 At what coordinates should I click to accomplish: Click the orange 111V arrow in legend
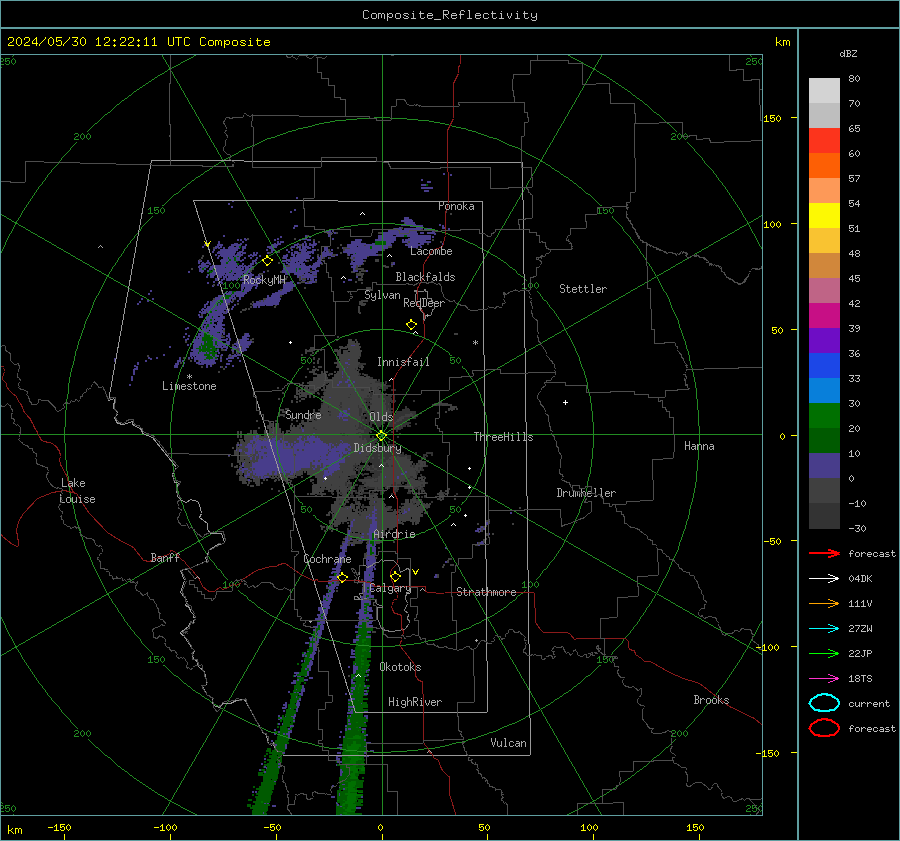(x=824, y=603)
